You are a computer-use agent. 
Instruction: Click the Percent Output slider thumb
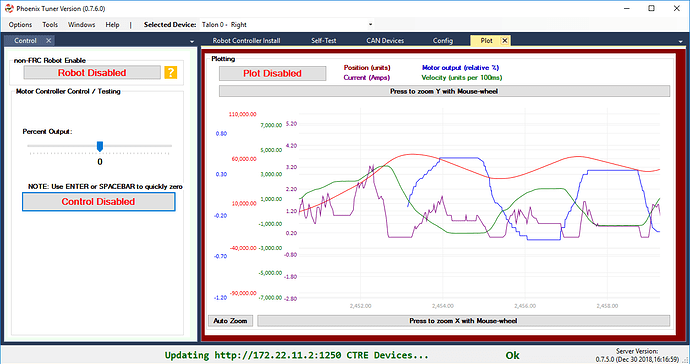coord(100,146)
